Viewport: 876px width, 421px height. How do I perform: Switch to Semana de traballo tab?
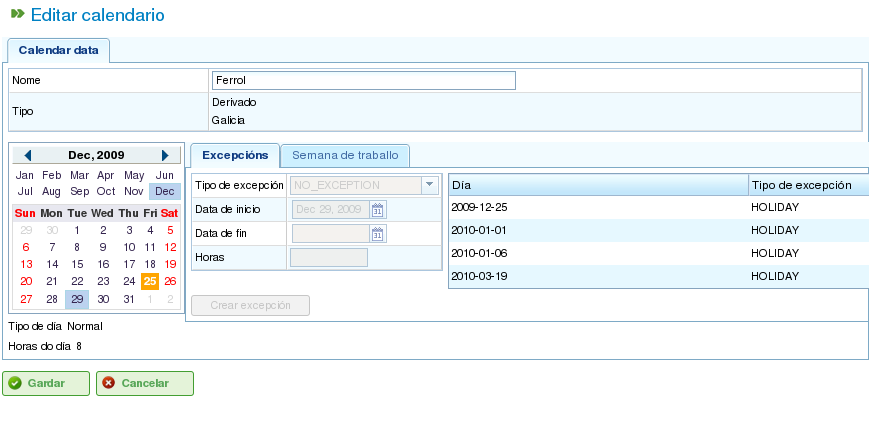click(x=345, y=155)
